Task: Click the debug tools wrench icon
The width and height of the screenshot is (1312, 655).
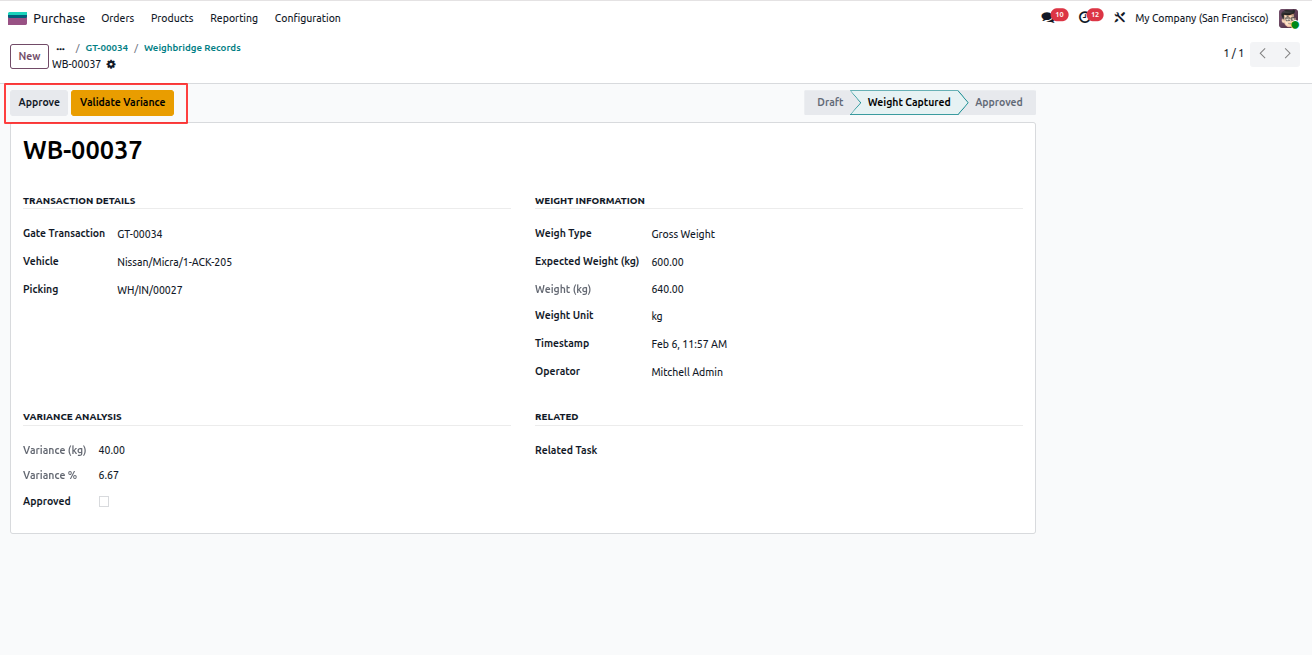Action: coord(1120,18)
